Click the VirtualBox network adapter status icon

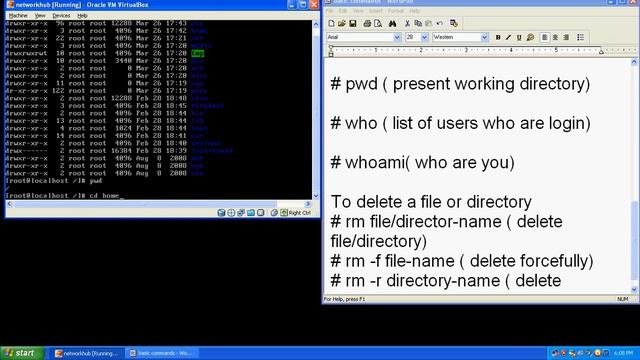pyautogui.click(x=241, y=213)
